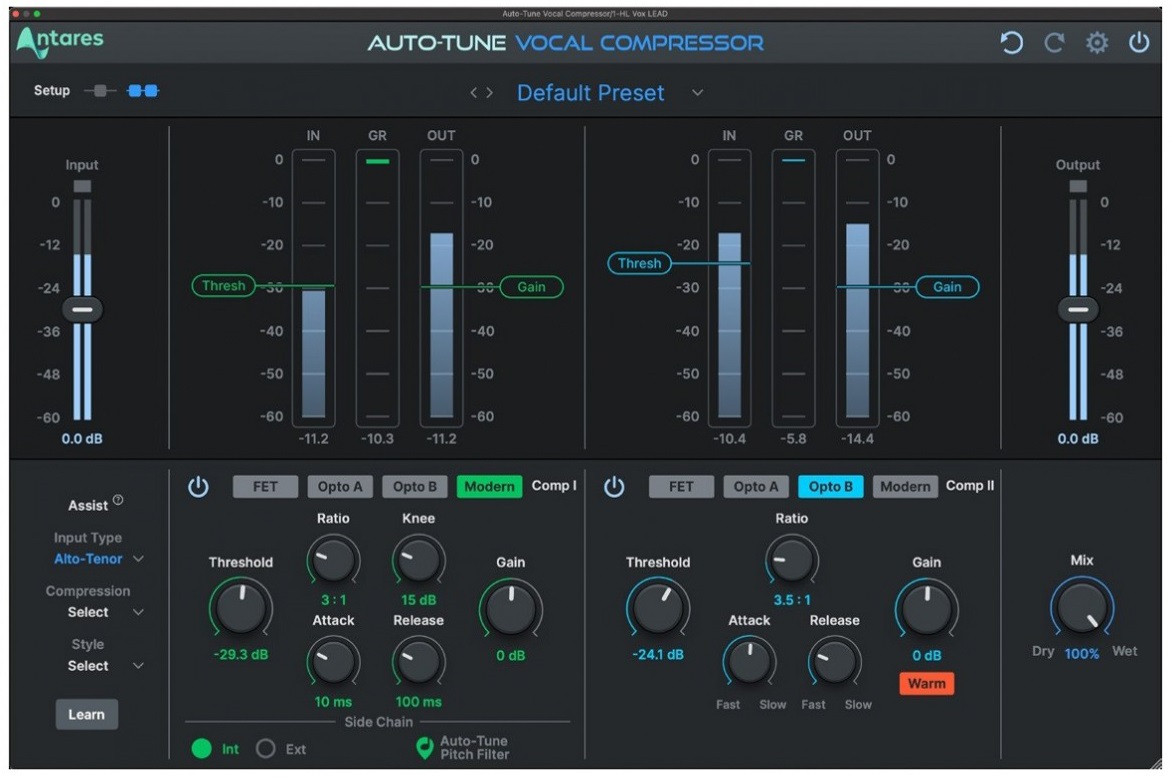Click the 3.5 : 1 ratio value

(x=792, y=600)
